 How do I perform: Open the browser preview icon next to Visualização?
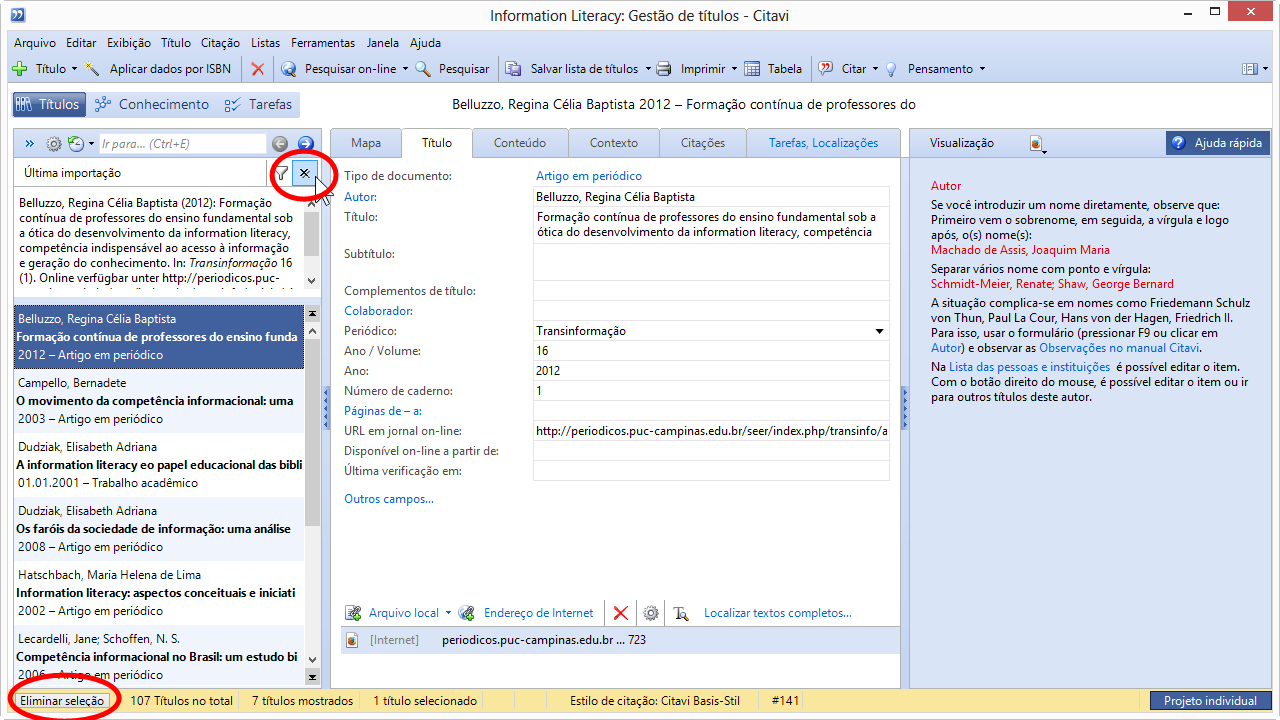tap(1037, 144)
